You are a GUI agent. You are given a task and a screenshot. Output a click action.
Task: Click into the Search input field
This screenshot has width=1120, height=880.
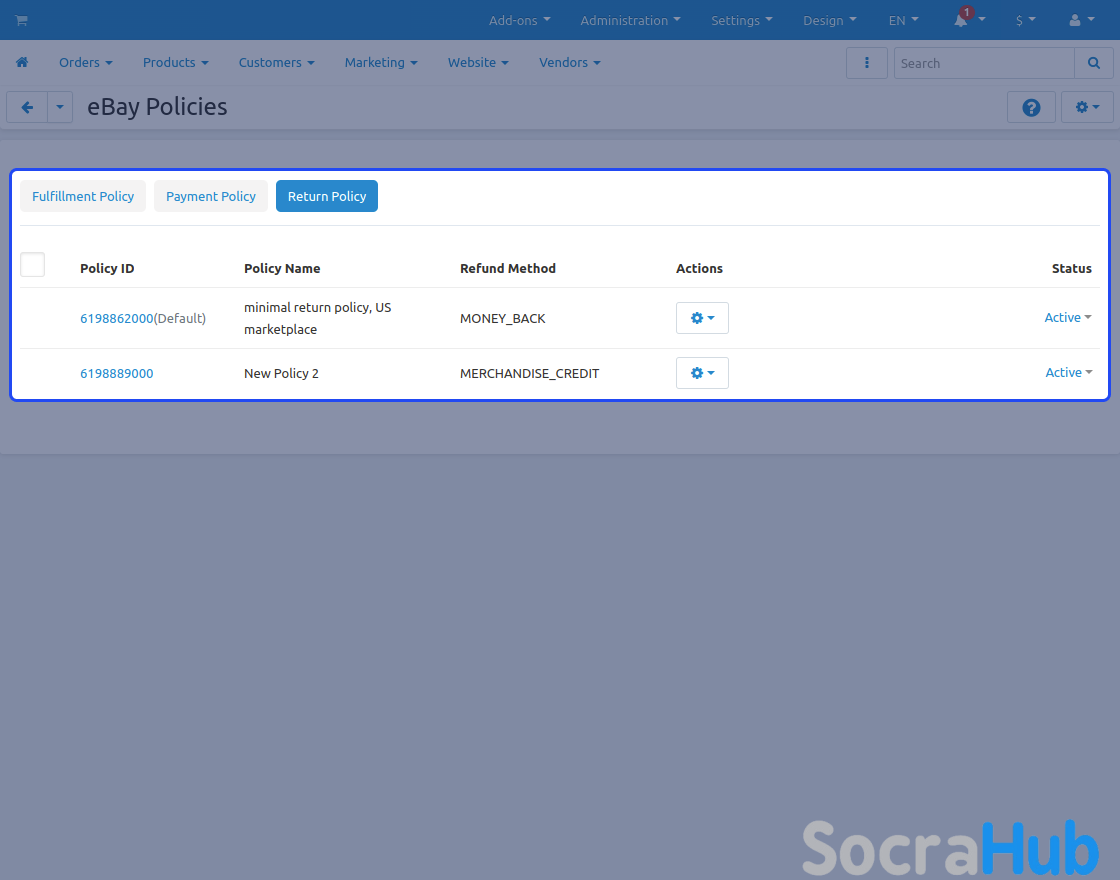click(x=983, y=63)
